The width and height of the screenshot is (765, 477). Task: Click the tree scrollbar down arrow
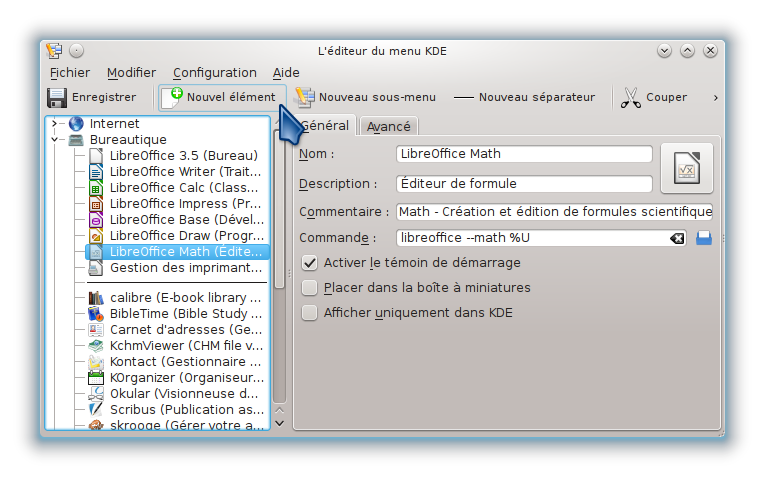(280, 424)
